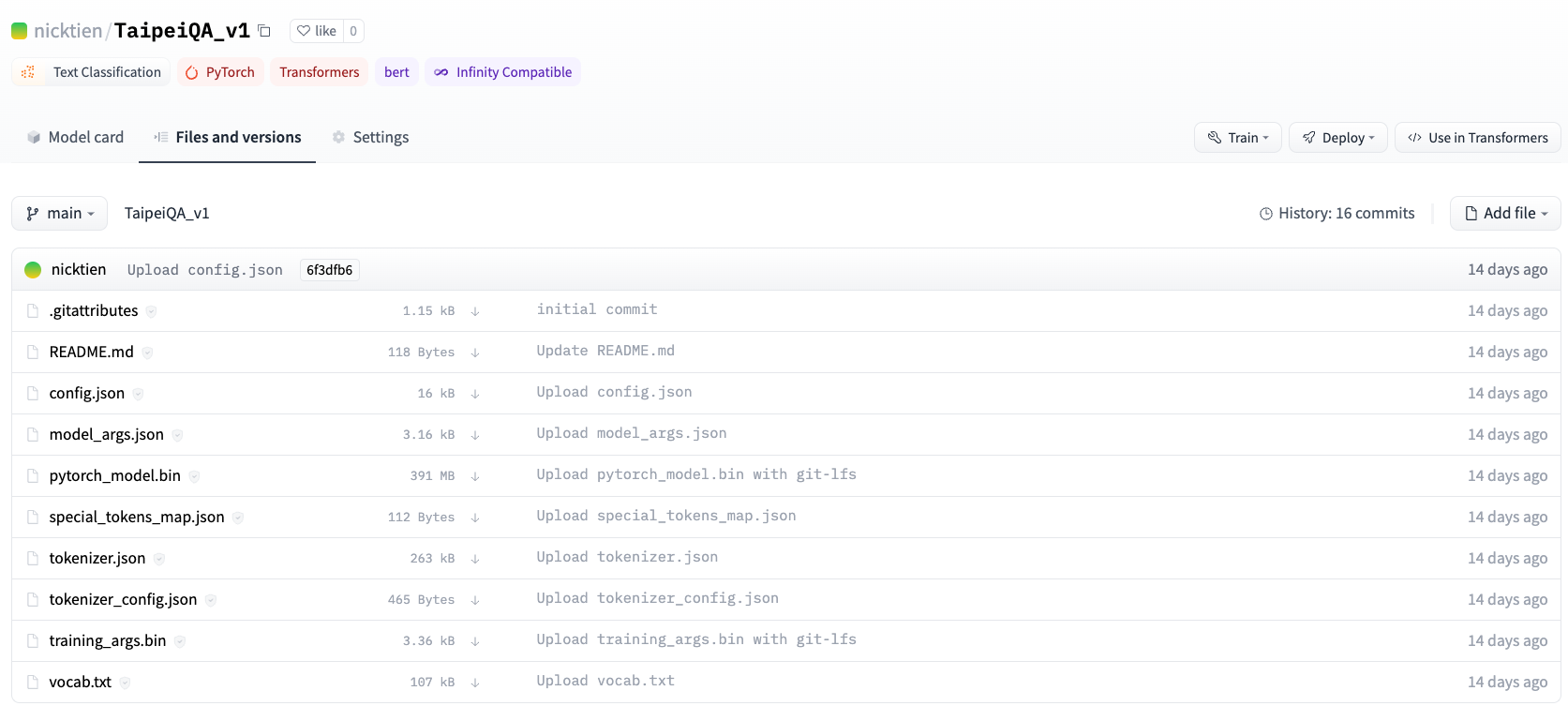
Task: Click the nicktien avatar in header
Action: pos(19,31)
